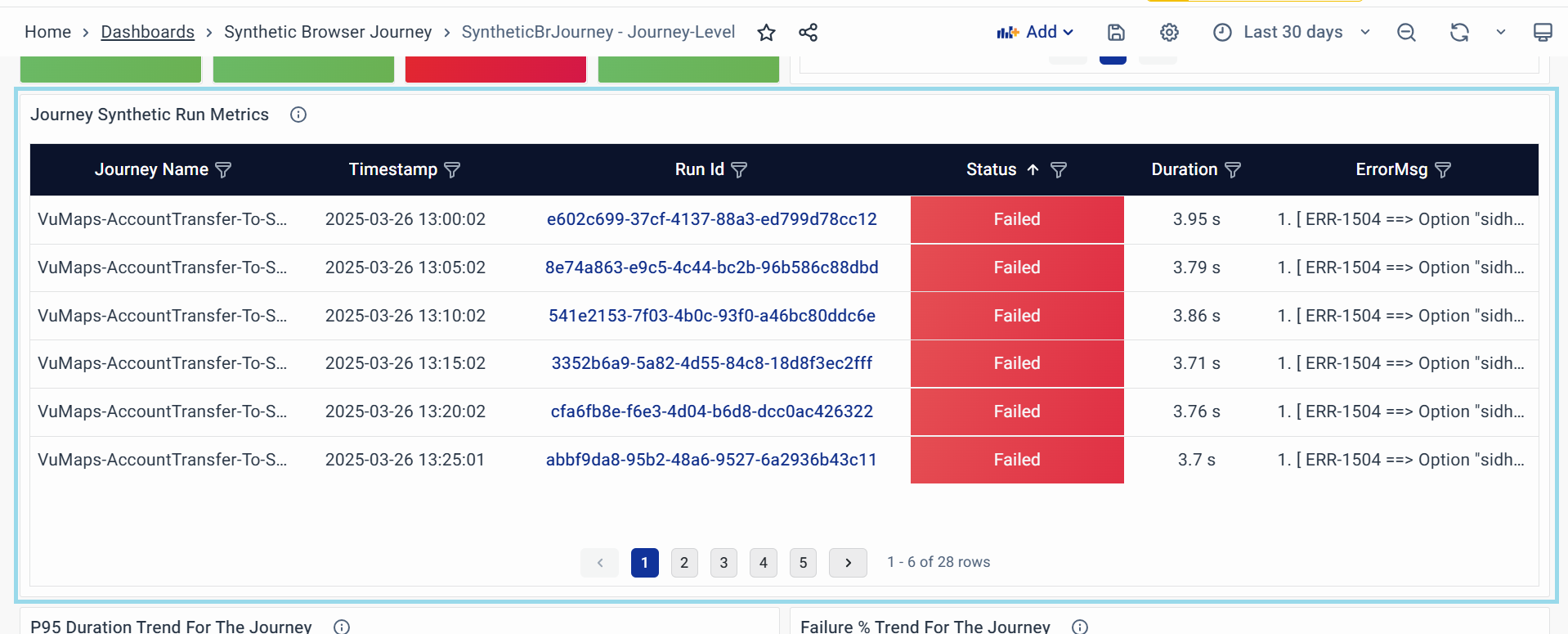Image resolution: width=1568 pixels, height=634 pixels.
Task: Save the dashboard using the disk icon
Action: click(x=1116, y=33)
